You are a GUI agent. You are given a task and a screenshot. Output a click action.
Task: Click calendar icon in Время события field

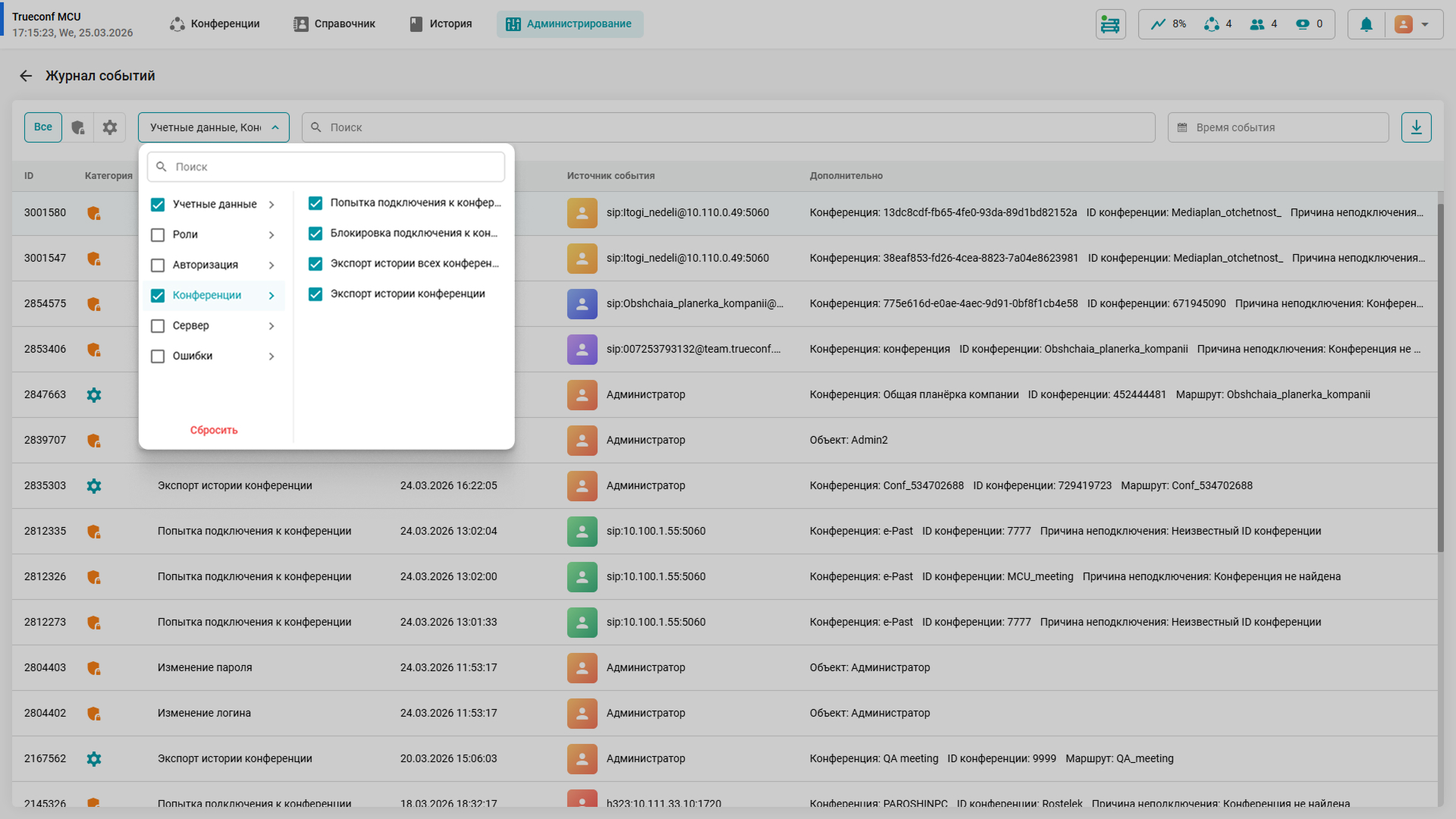pos(1181,127)
